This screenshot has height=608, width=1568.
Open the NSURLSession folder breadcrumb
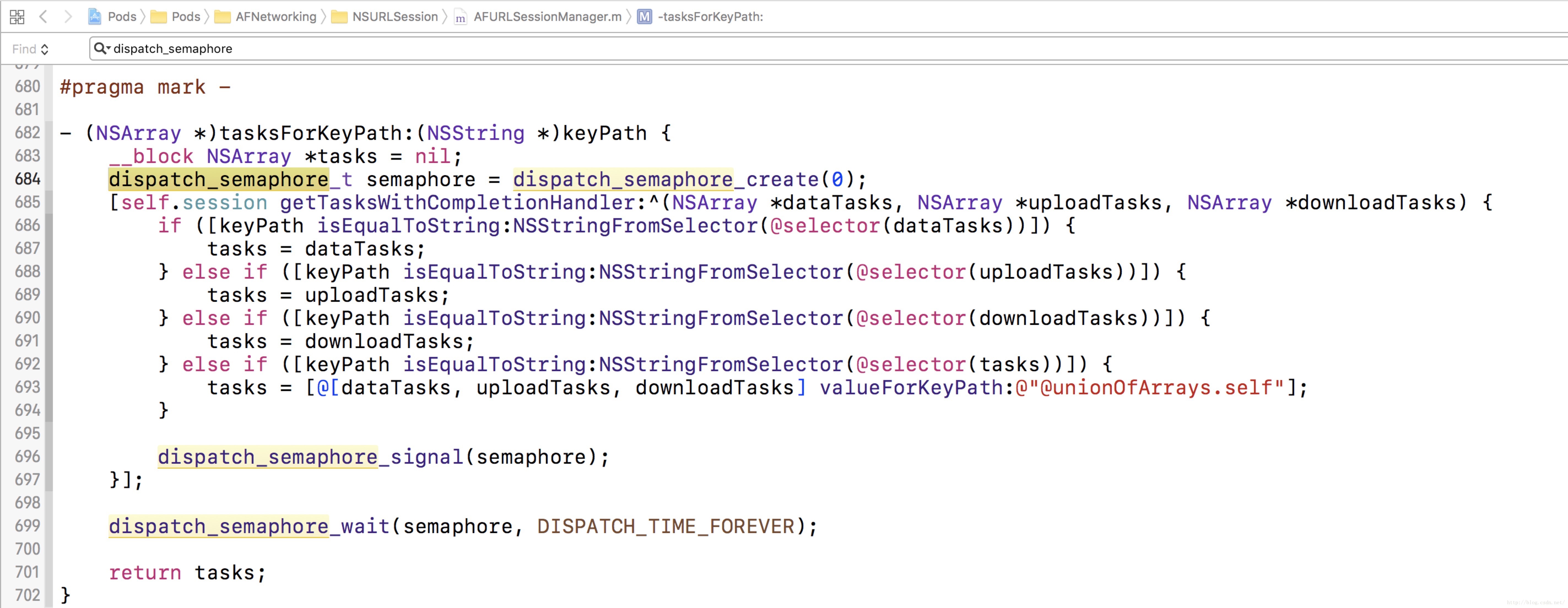(395, 17)
